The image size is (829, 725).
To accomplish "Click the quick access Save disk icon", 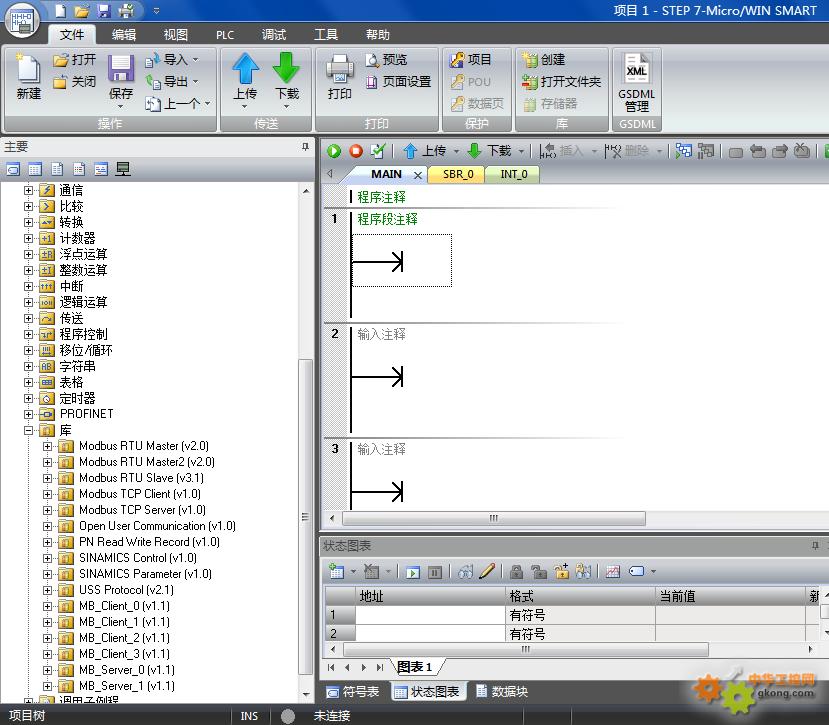I will point(104,11).
